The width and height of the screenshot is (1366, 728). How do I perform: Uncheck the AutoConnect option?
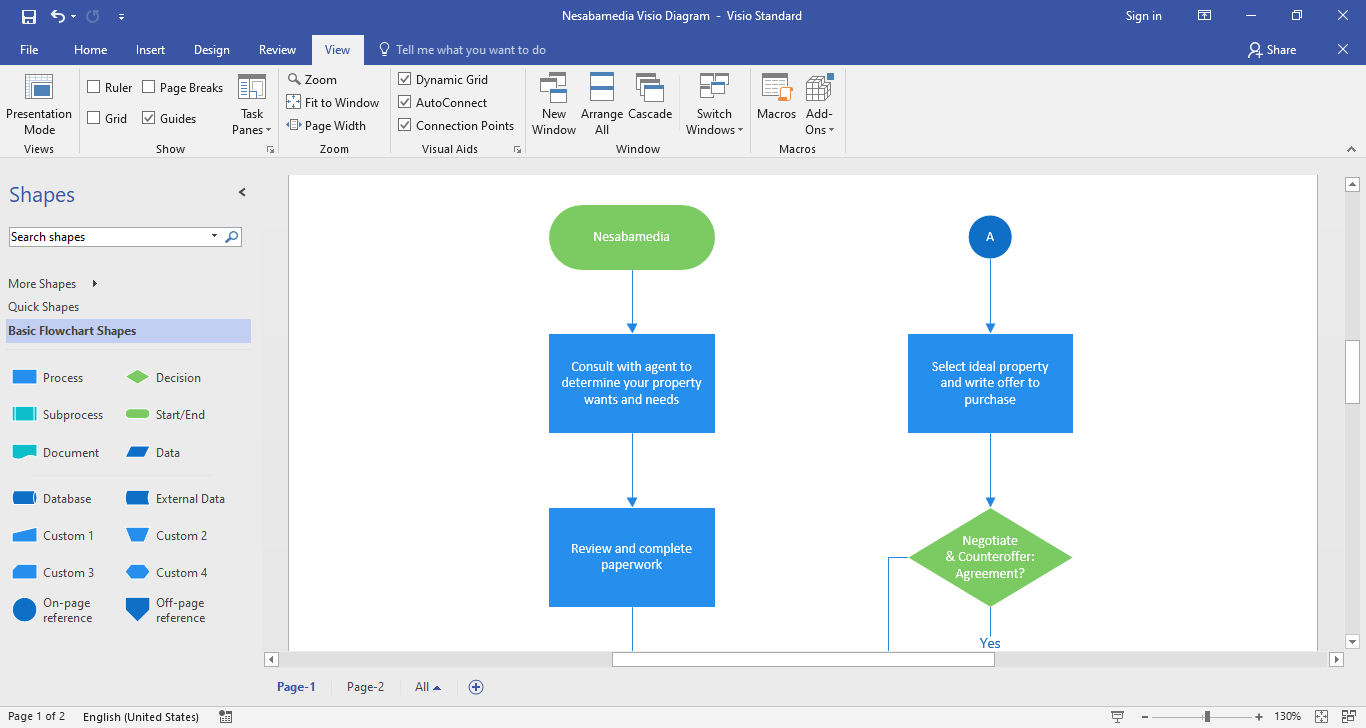[x=405, y=102]
